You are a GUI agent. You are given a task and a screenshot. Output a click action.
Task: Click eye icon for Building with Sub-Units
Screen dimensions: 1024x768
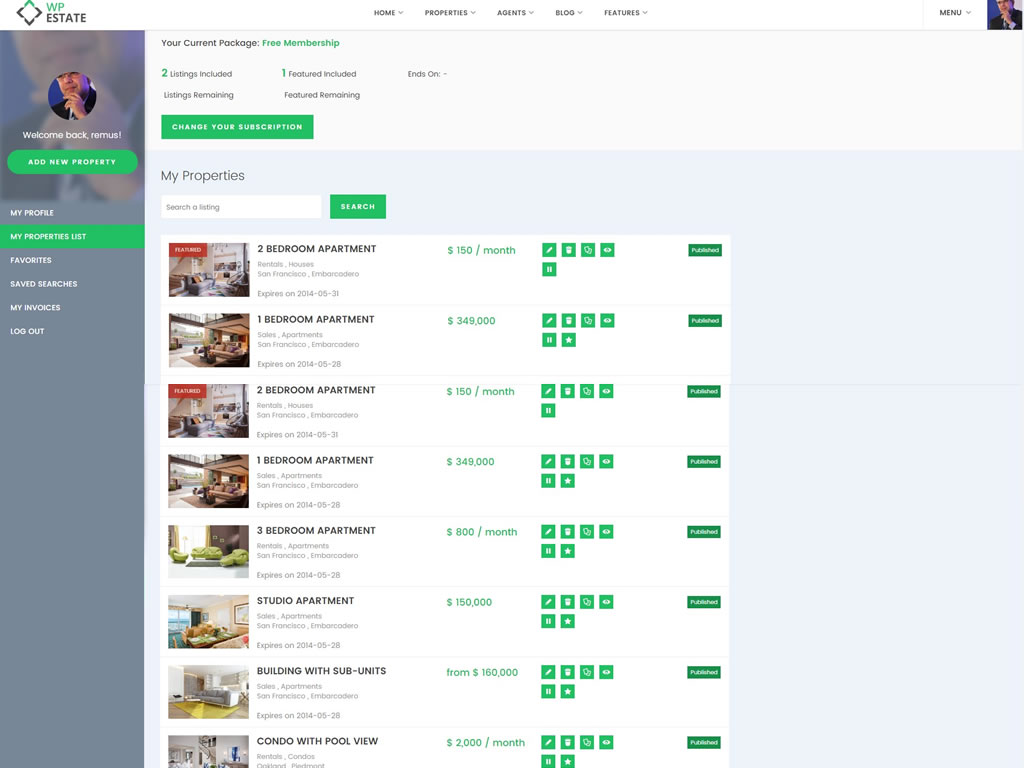pos(606,672)
